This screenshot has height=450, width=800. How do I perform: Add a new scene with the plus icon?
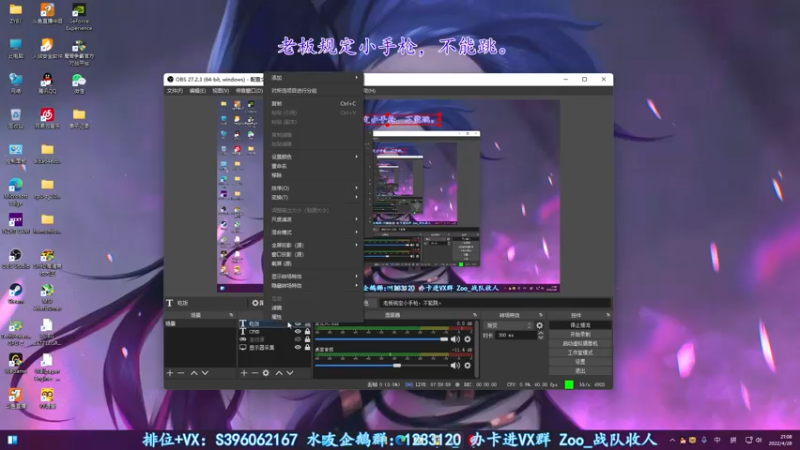point(170,373)
